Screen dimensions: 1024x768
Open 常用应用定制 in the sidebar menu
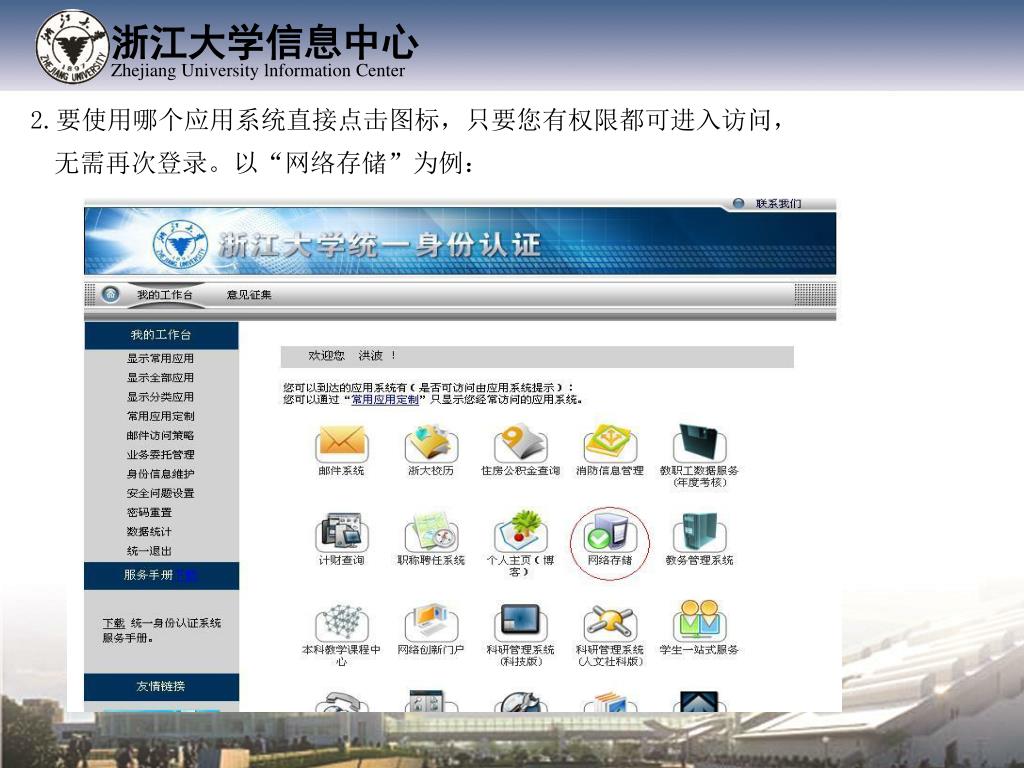[161, 416]
